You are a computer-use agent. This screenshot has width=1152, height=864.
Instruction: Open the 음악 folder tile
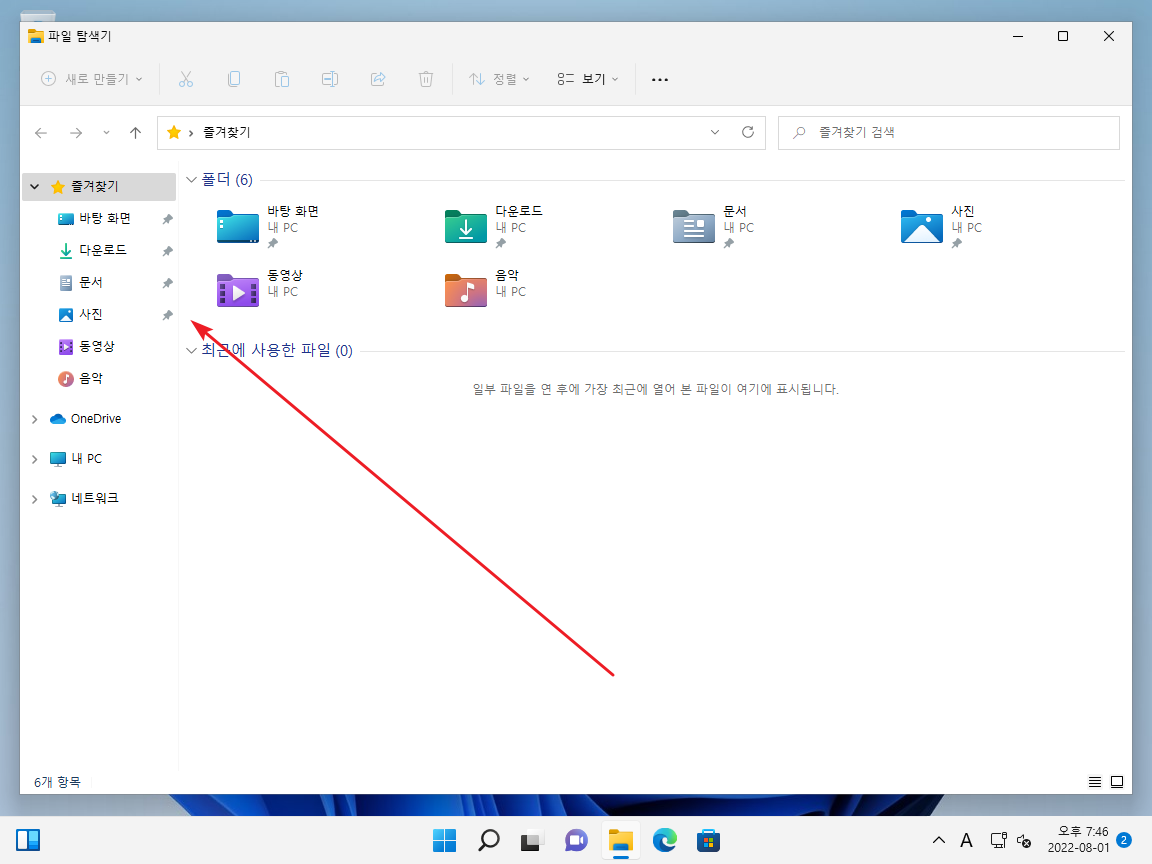point(486,288)
